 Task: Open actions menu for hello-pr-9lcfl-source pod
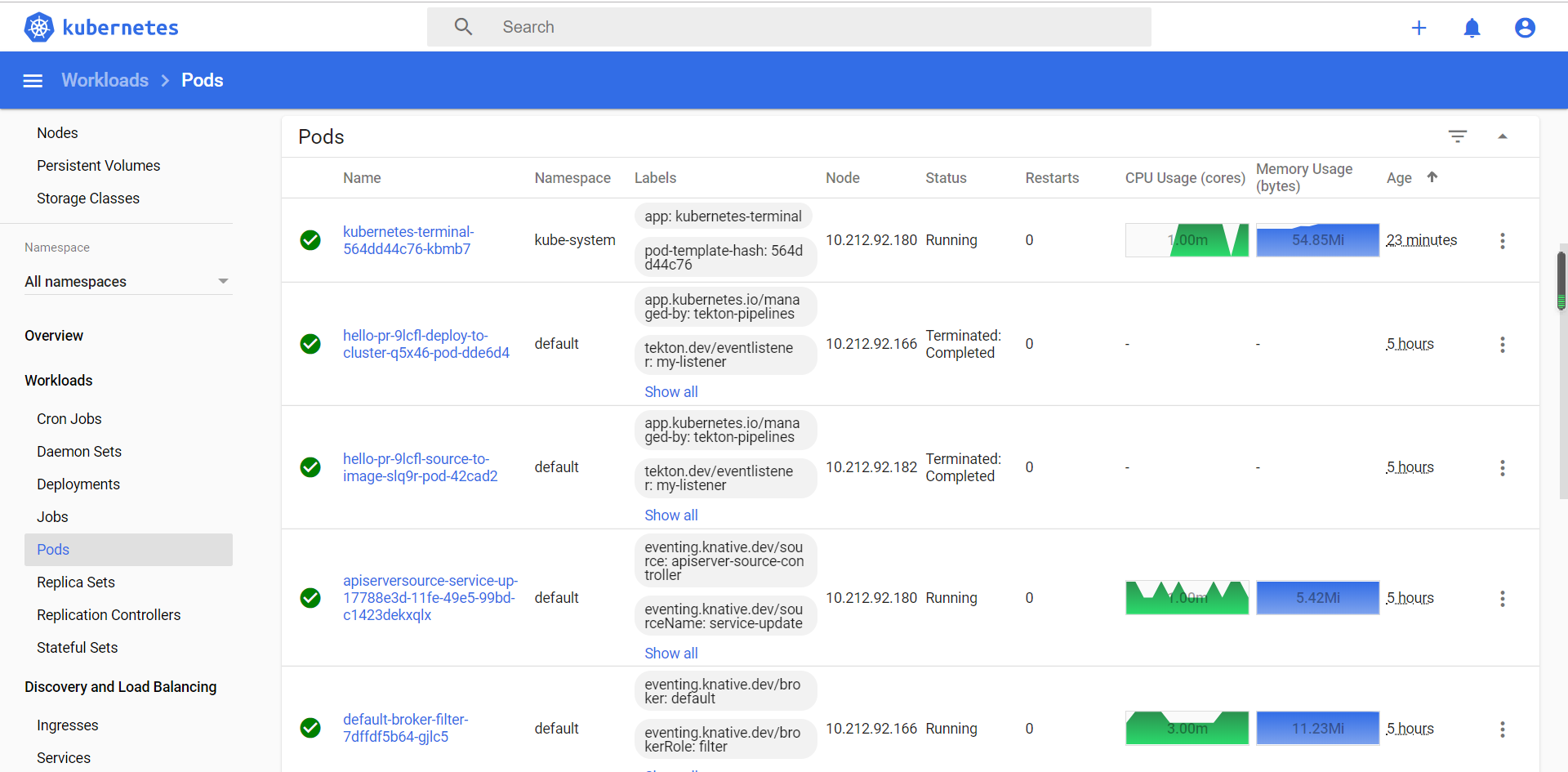pos(1502,467)
